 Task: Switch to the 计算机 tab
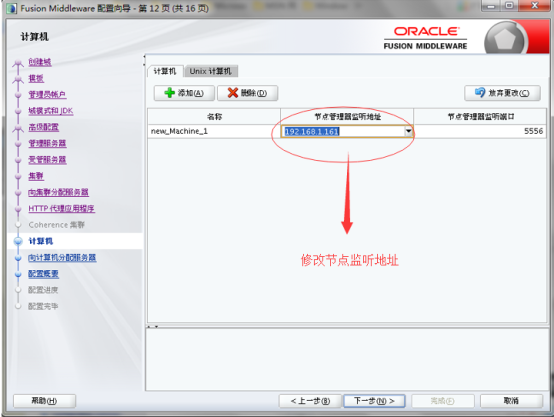[x=165, y=71]
